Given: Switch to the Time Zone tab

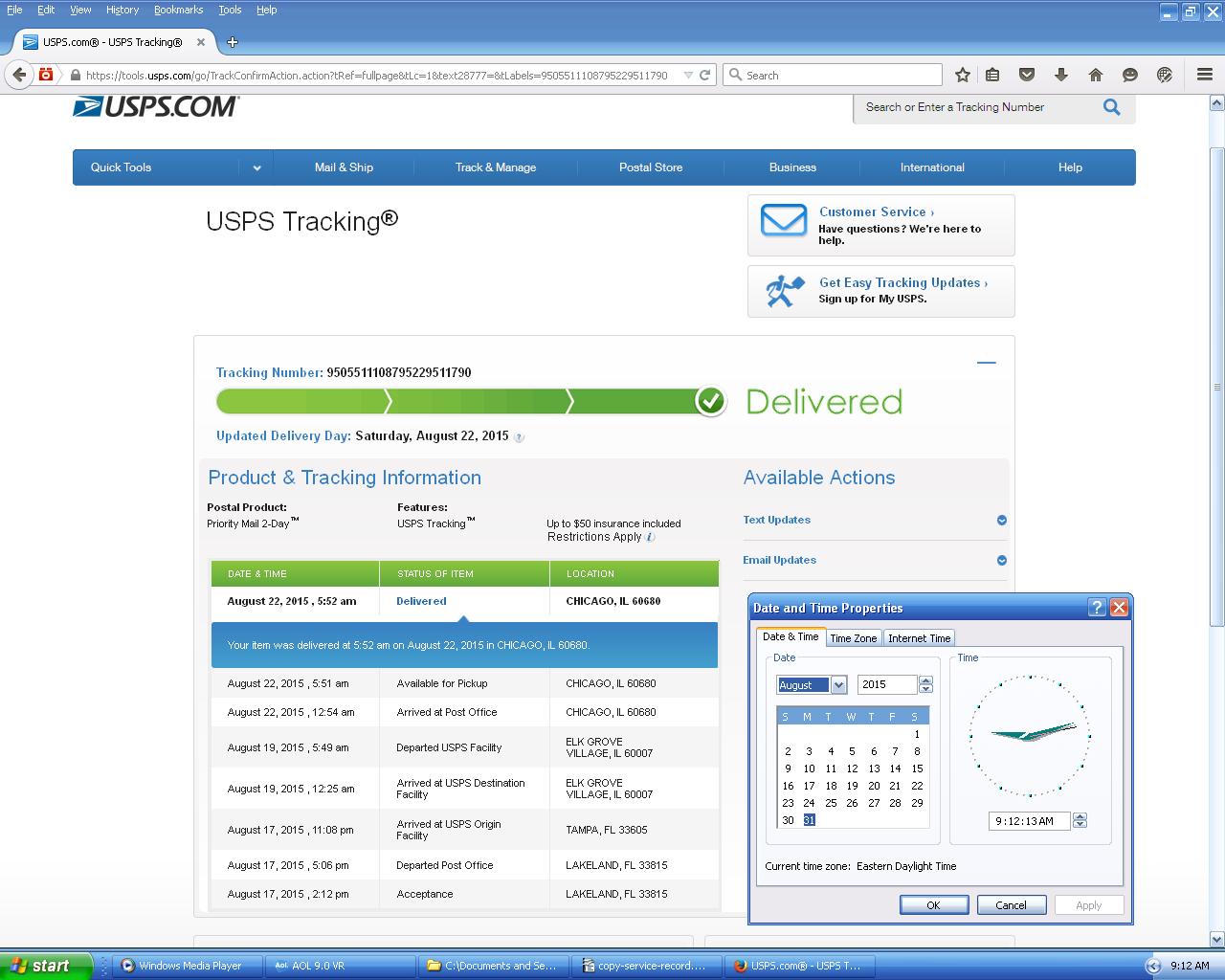Looking at the screenshot, I should coord(853,638).
